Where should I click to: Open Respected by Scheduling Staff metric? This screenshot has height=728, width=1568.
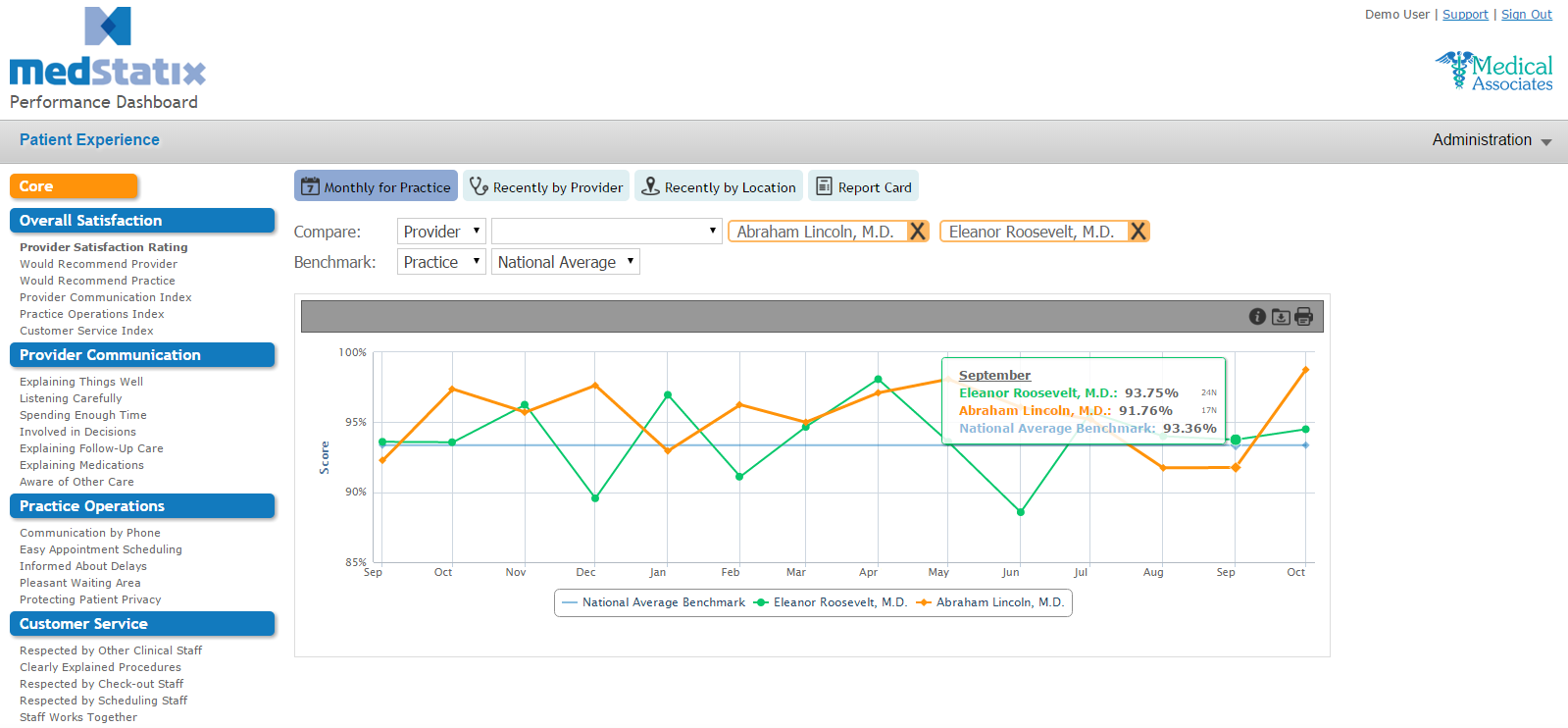104,701
